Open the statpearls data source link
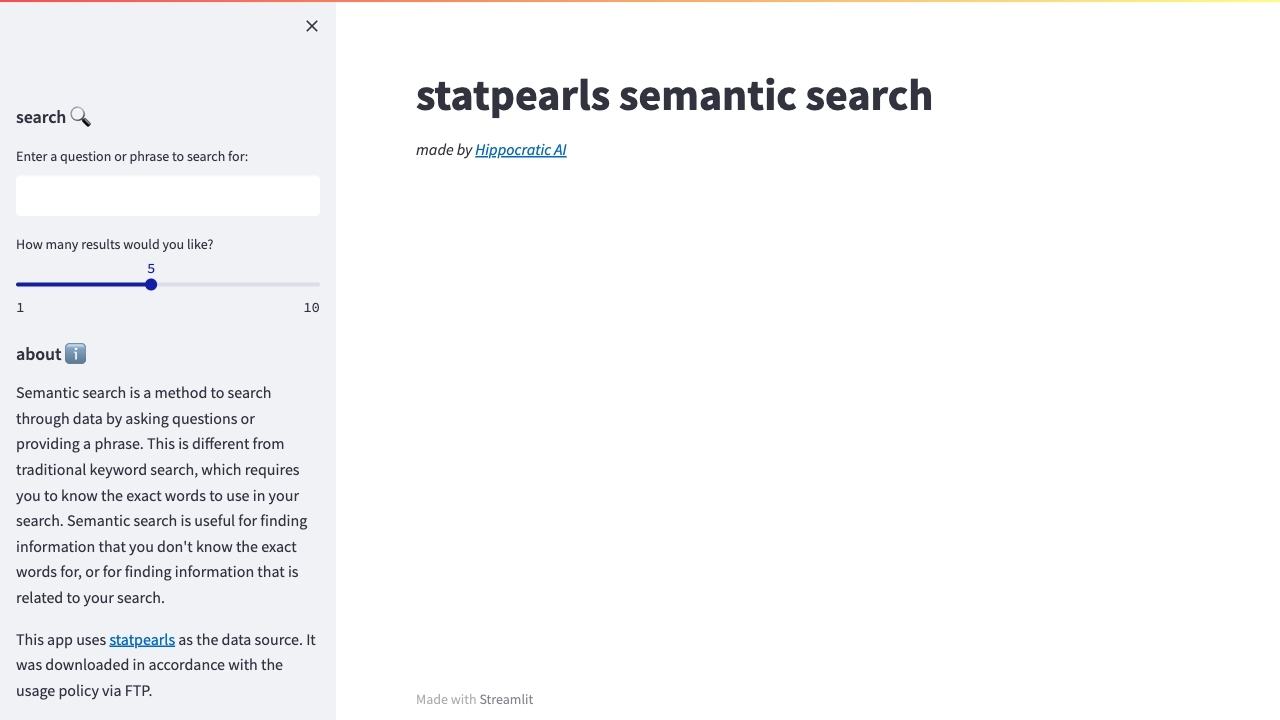 142,640
